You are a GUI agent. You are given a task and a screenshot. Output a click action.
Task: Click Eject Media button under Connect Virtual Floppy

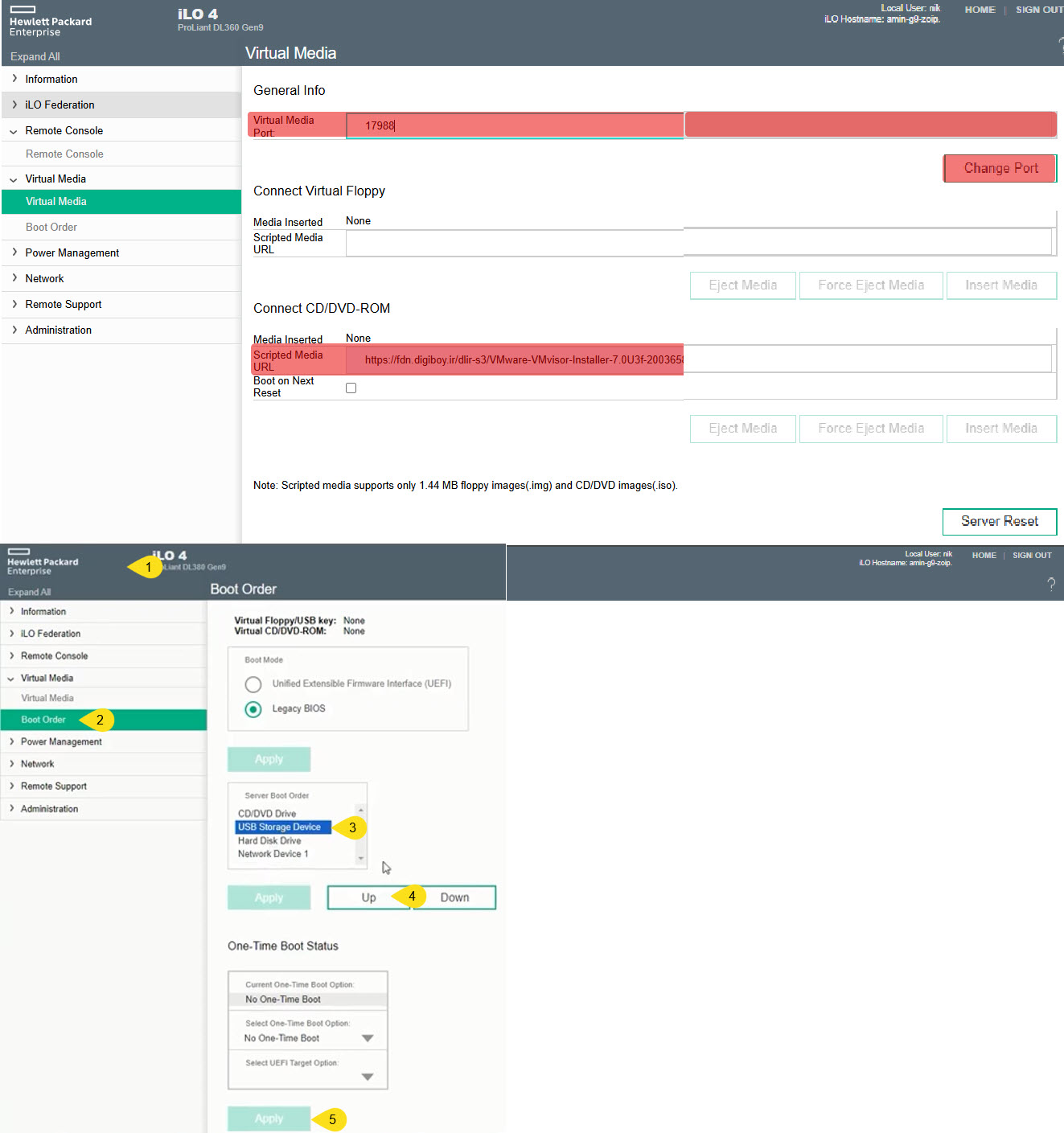[x=743, y=285]
